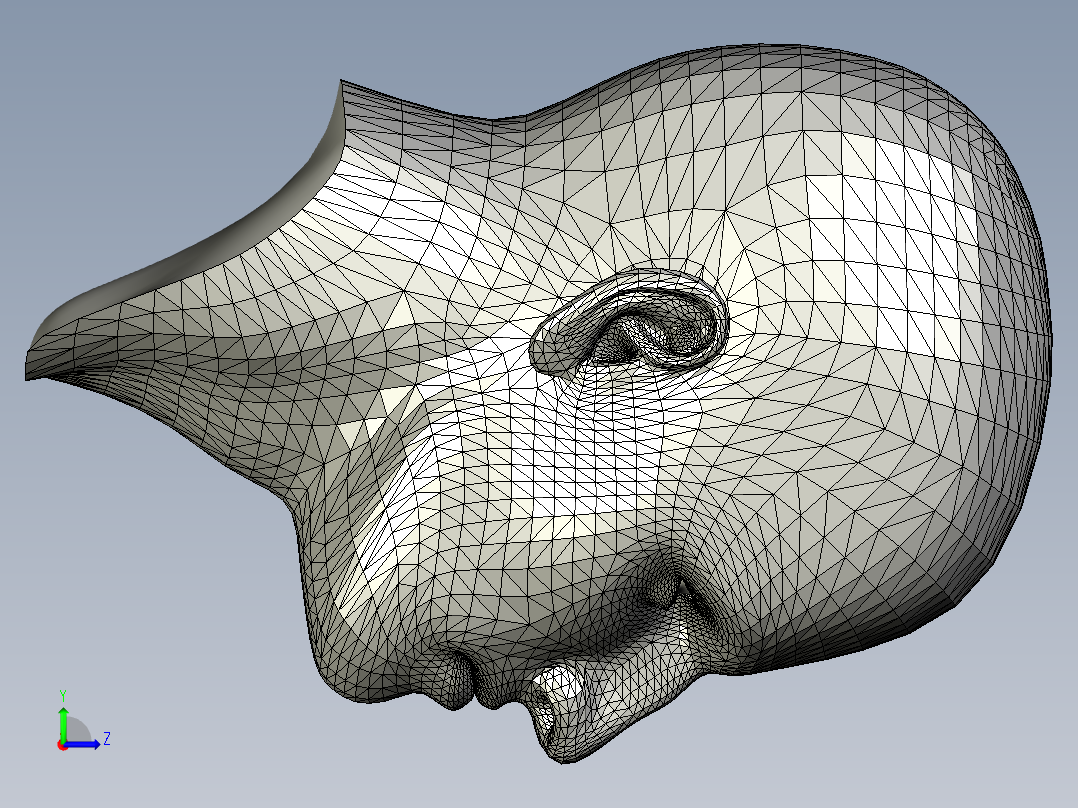Click the "Y" label of the axis triad
Viewport: 1078px width, 808px height.
(x=63, y=695)
